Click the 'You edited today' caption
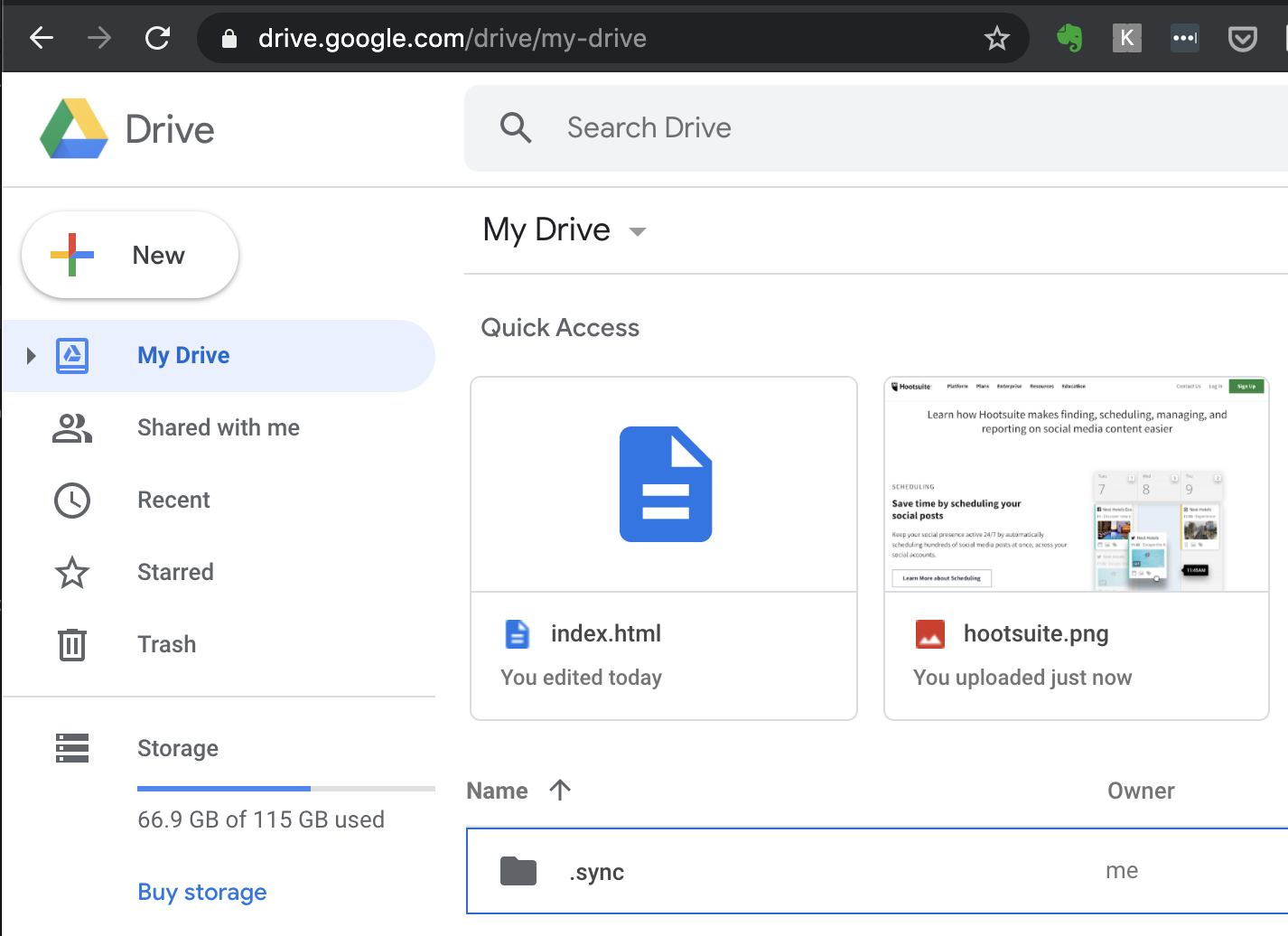This screenshot has height=936, width=1288. tap(582, 678)
